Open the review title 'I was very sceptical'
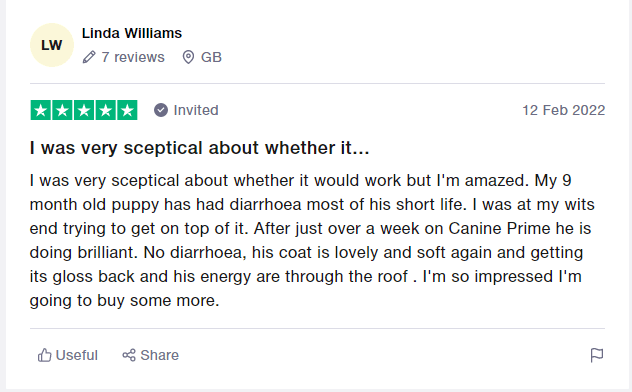The height and width of the screenshot is (392, 632). [200, 148]
